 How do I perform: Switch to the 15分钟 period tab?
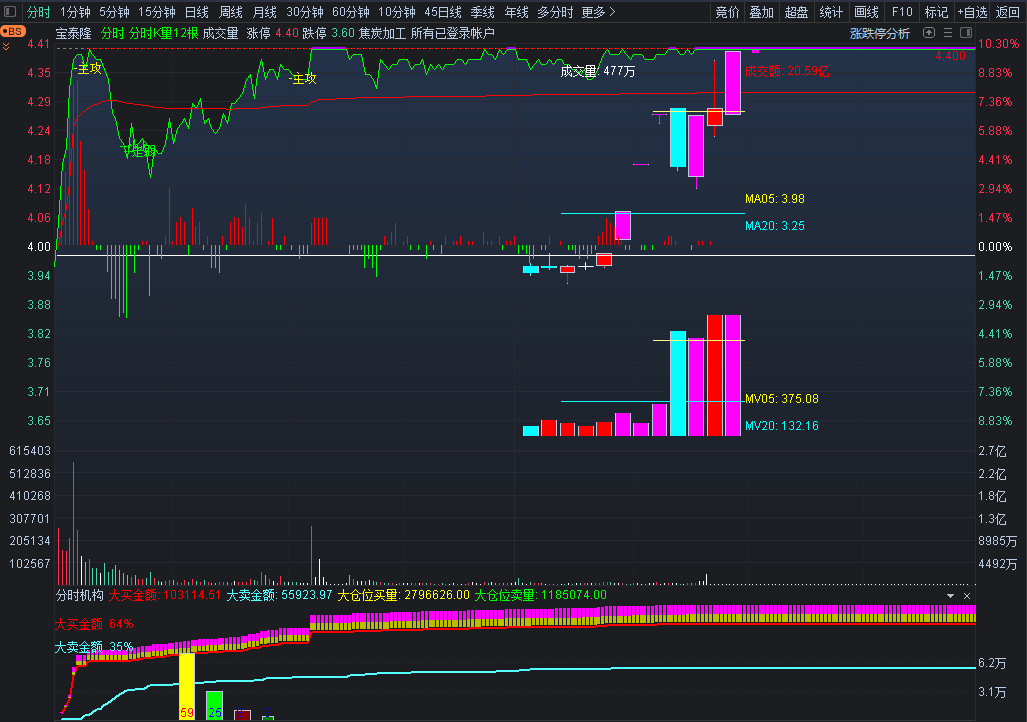(157, 12)
